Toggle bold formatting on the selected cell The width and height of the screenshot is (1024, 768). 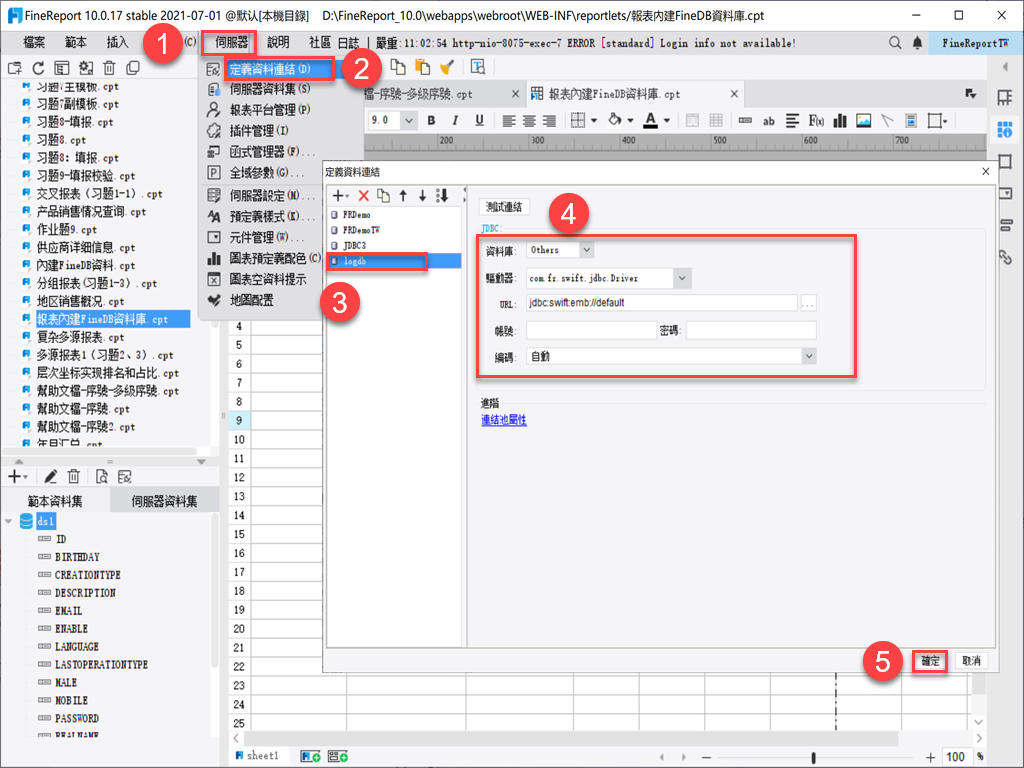(430, 121)
